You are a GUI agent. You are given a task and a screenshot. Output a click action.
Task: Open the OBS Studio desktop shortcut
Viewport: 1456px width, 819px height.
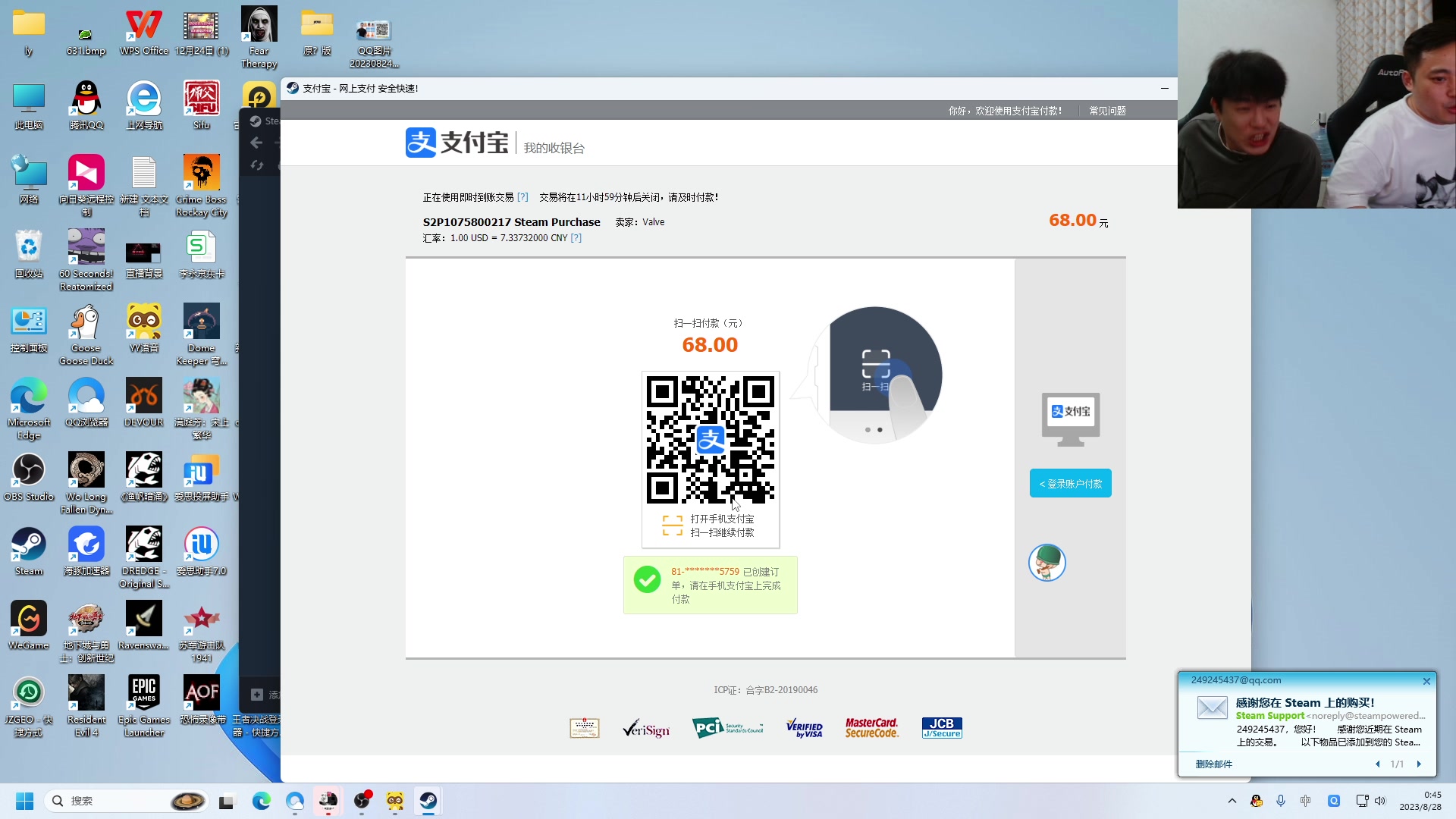click(x=29, y=478)
